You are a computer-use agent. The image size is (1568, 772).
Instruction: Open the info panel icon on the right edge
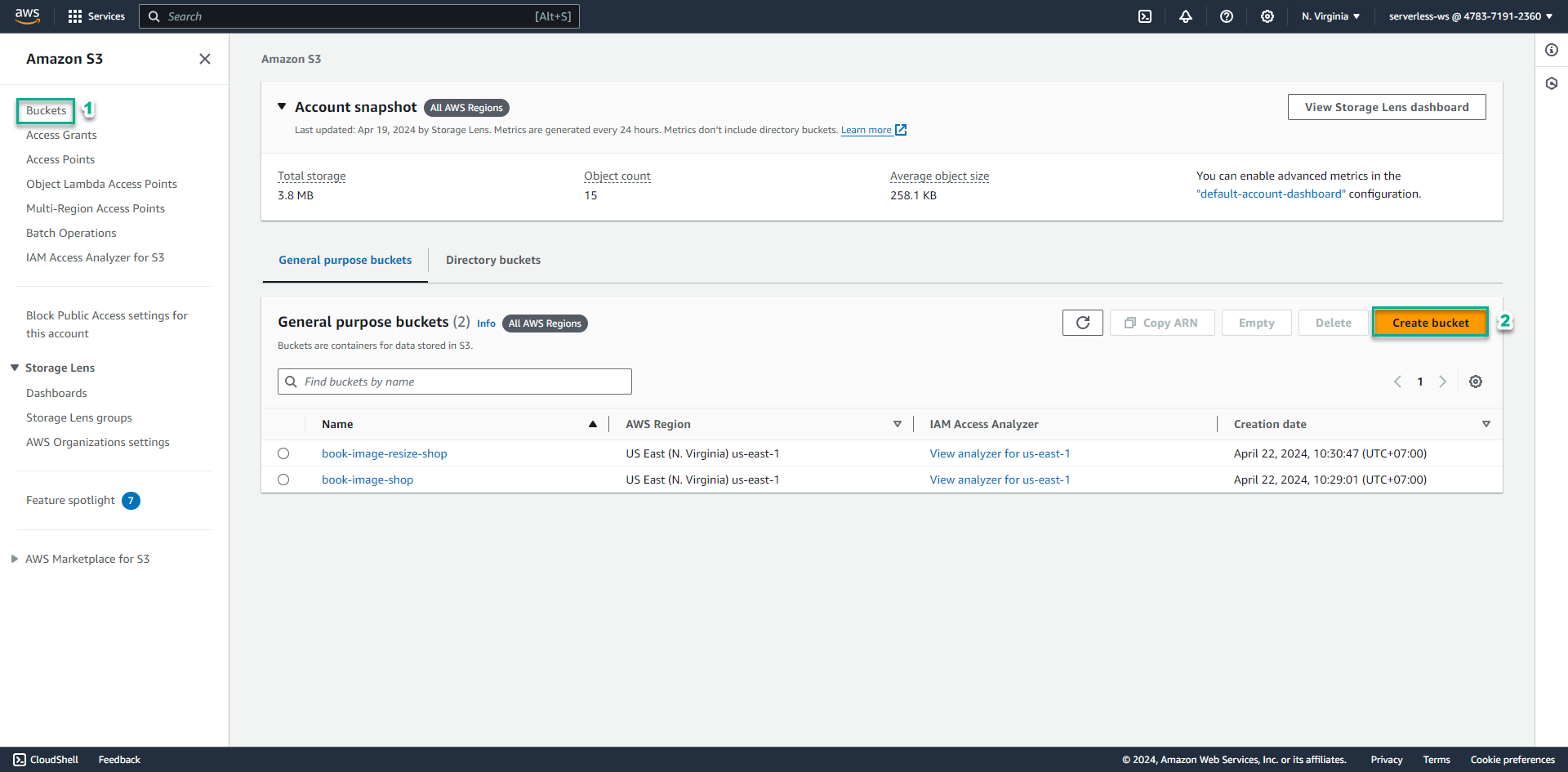point(1552,50)
